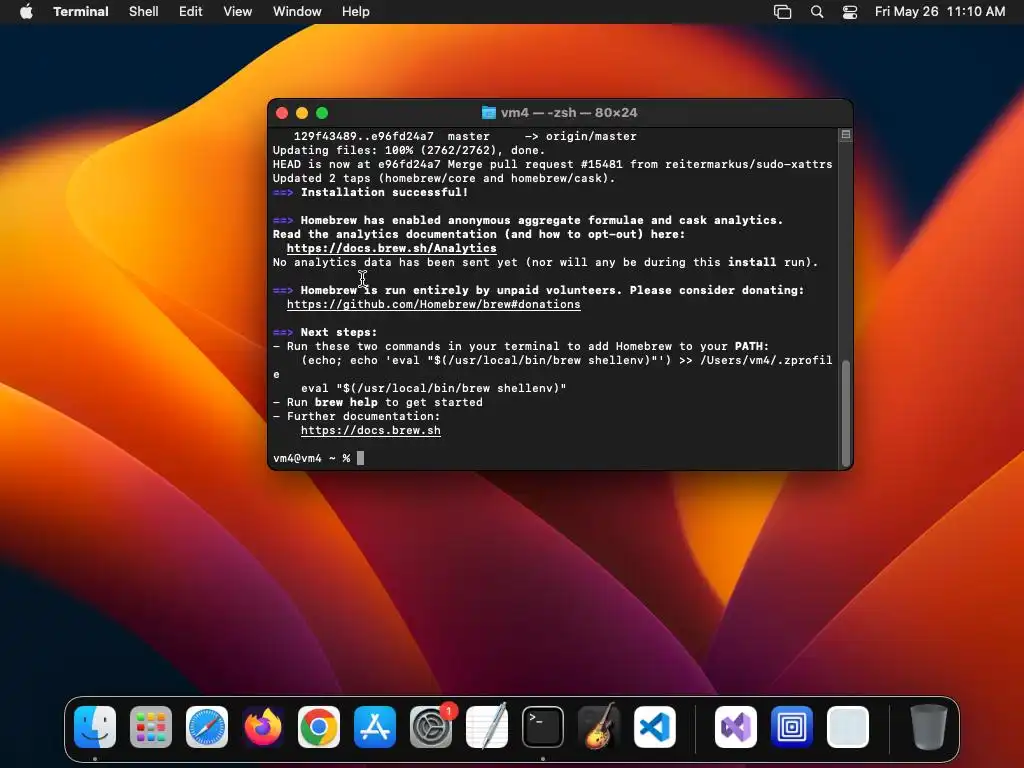Click the Updating files: 100% line
Viewport: 1024px width, 768px height.
tap(409, 150)
